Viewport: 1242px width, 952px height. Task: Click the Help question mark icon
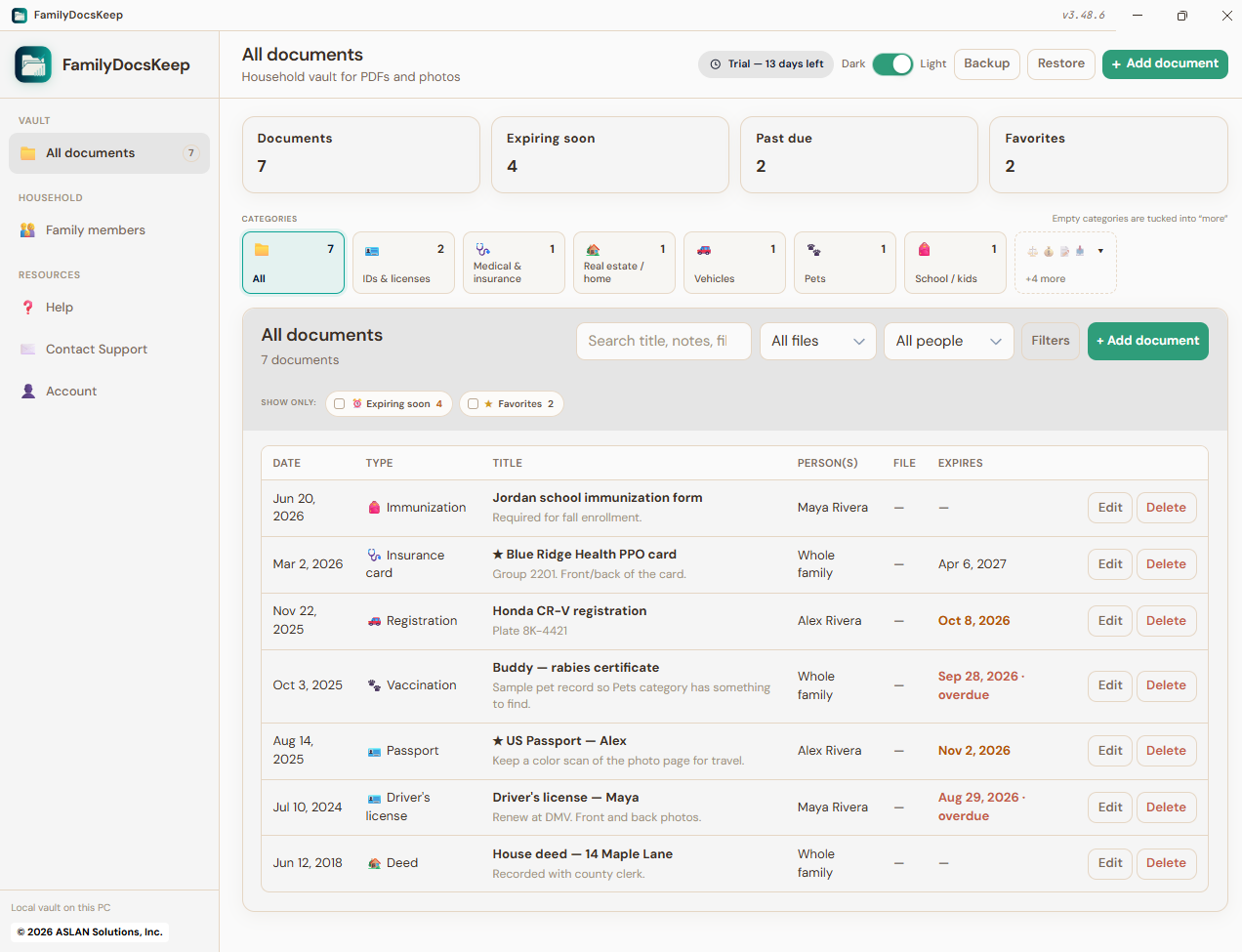click(x=27, y=308)
